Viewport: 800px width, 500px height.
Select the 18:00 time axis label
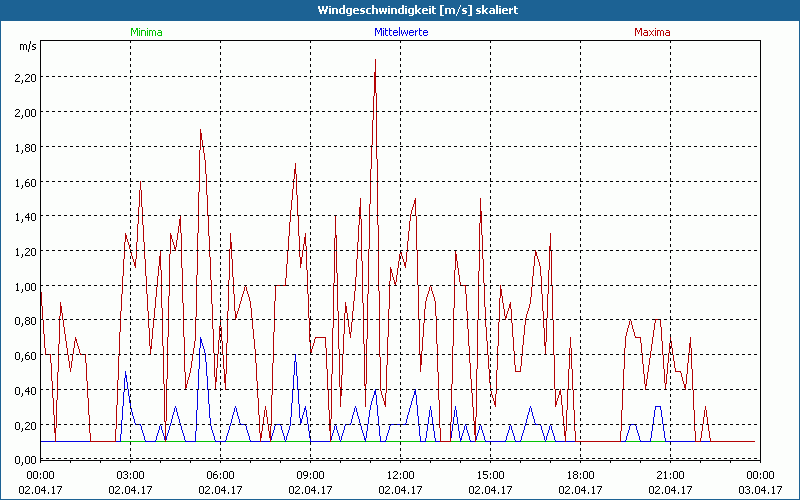tap(580, 475)
